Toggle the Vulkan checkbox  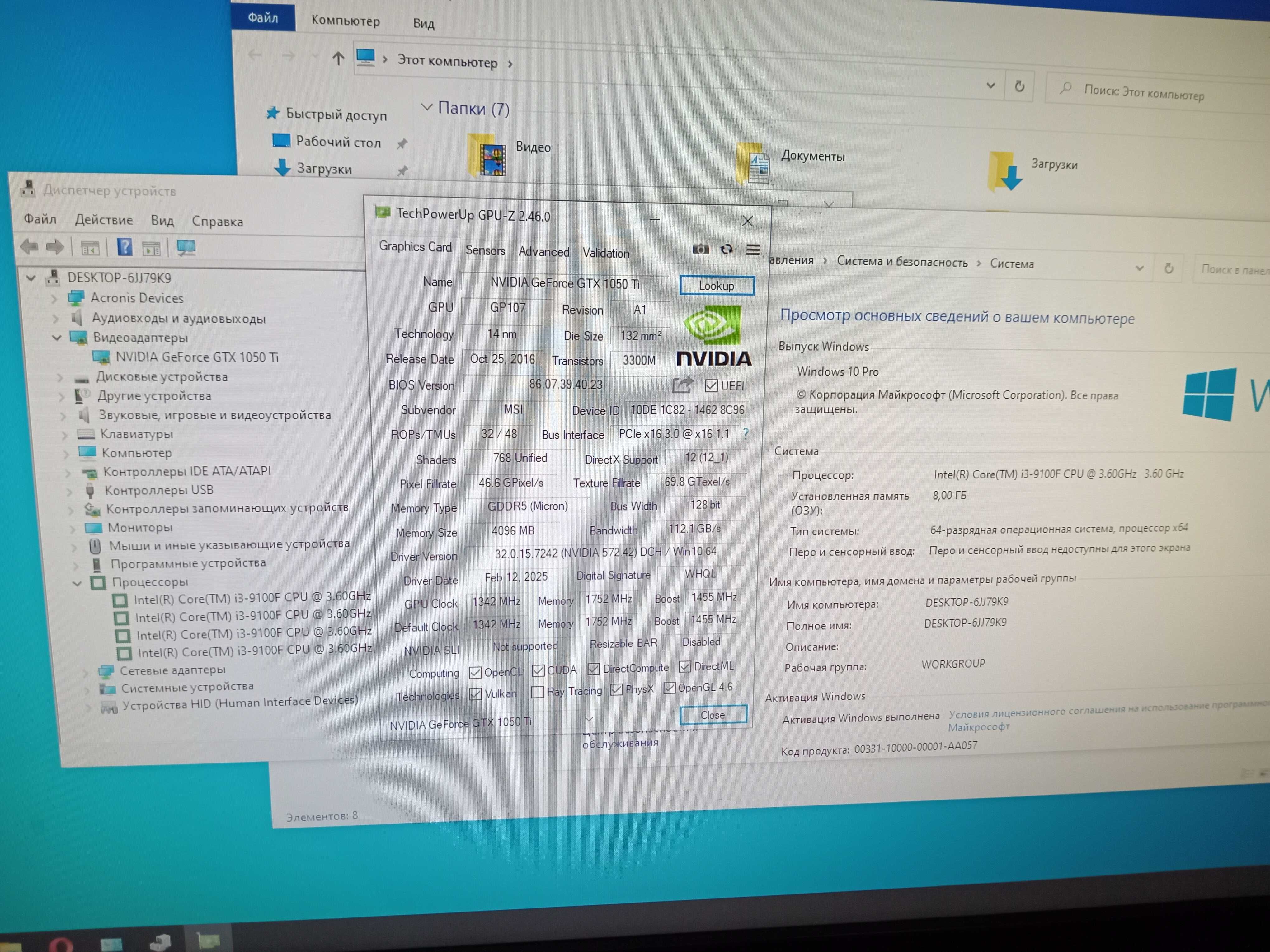[x=475, y=694]
